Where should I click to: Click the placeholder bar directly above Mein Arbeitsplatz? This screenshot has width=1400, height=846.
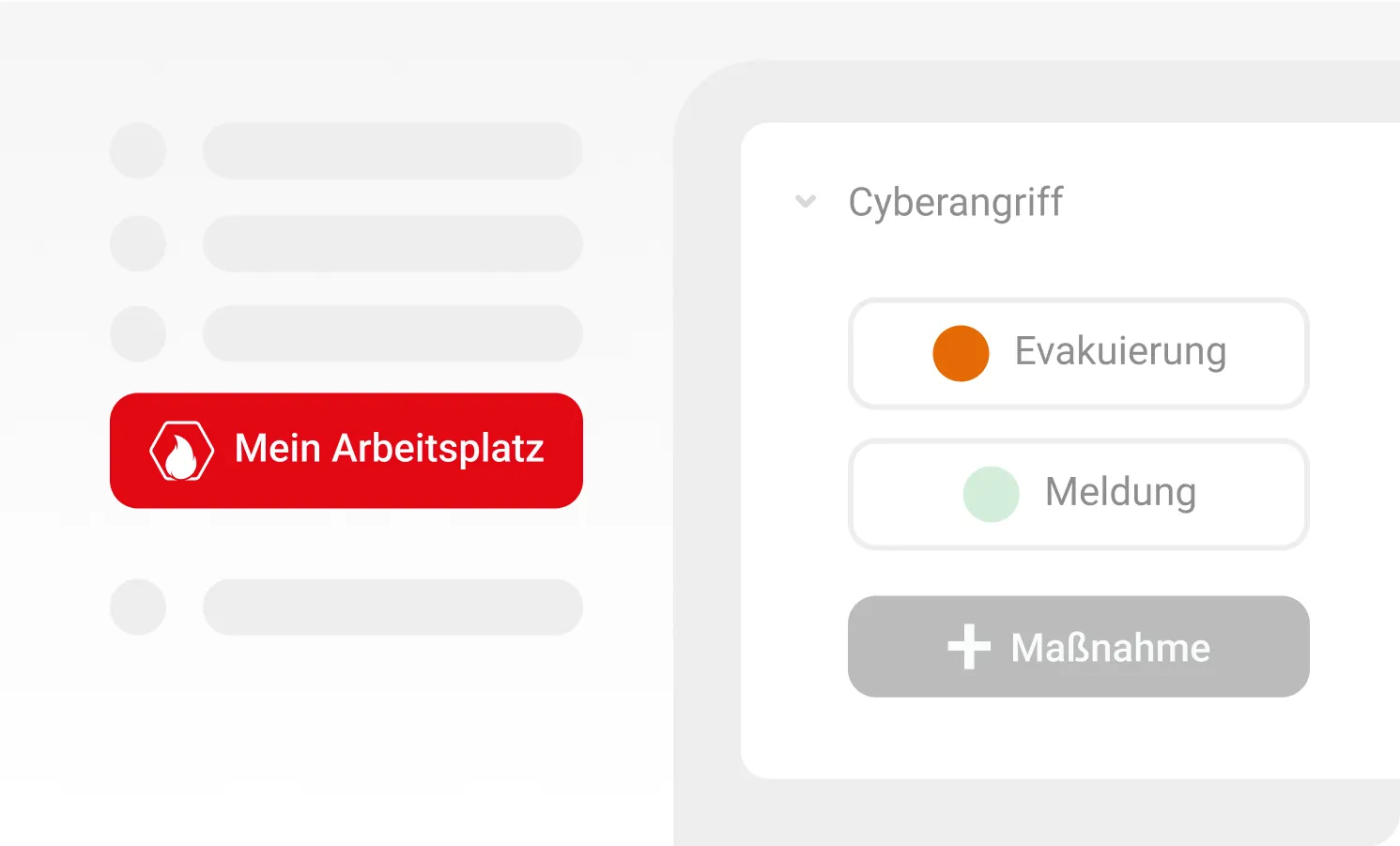click(392, 333)
